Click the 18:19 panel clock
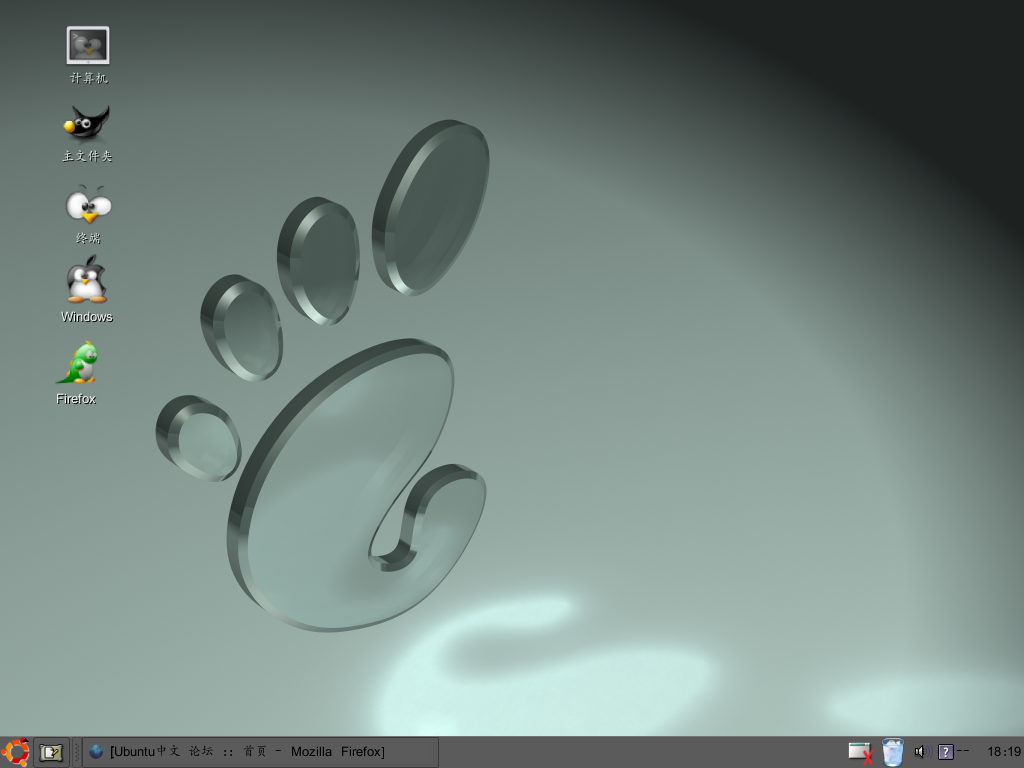1024x768 pixels. click(x=1004, y=752)
